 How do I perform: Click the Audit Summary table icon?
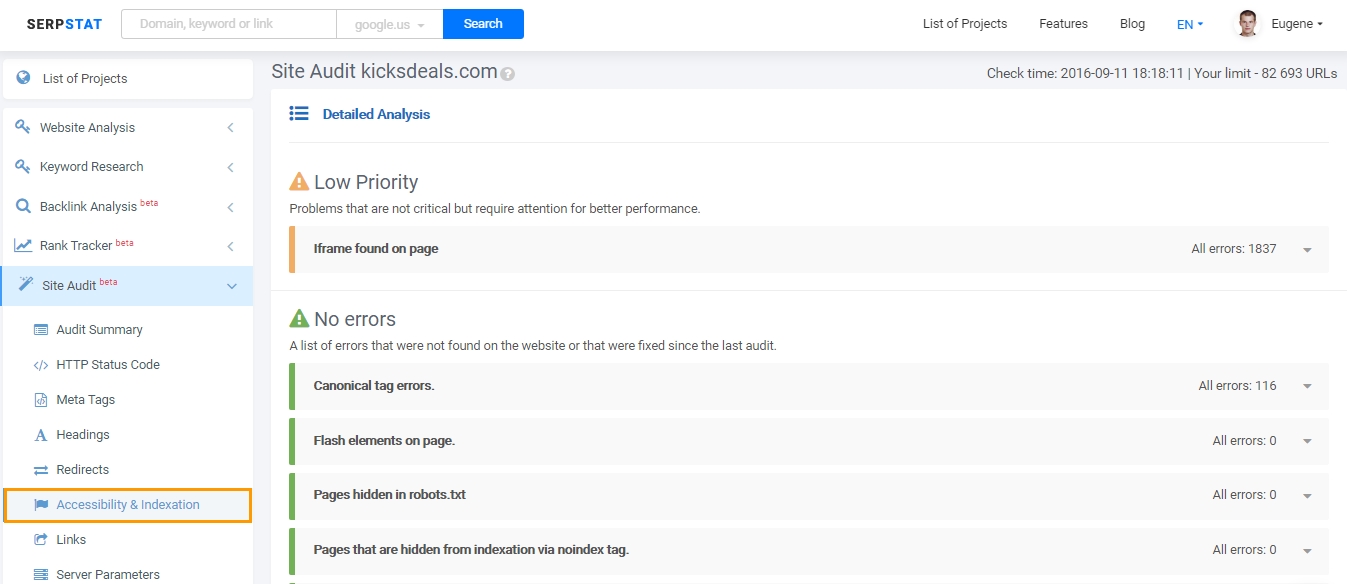[x=41, y=330]
